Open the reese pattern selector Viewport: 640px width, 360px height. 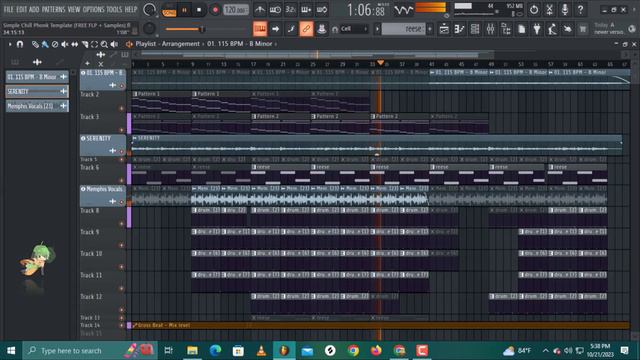[403, 29]
